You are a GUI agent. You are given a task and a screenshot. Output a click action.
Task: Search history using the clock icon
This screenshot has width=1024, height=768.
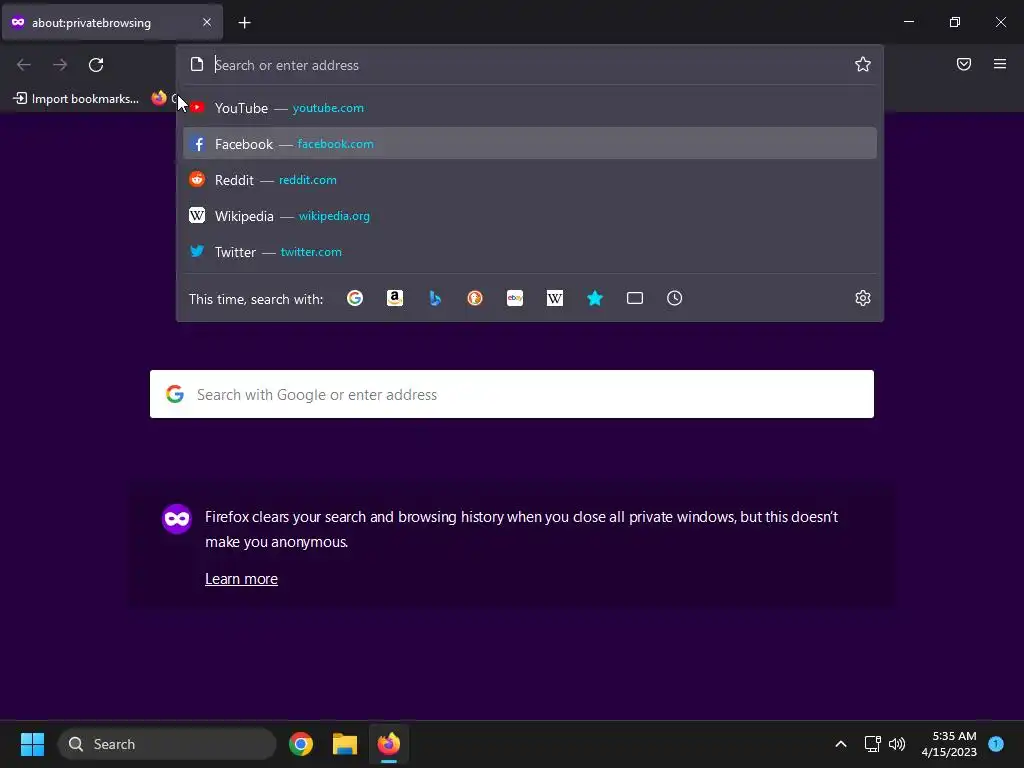(x=675, y=298)
